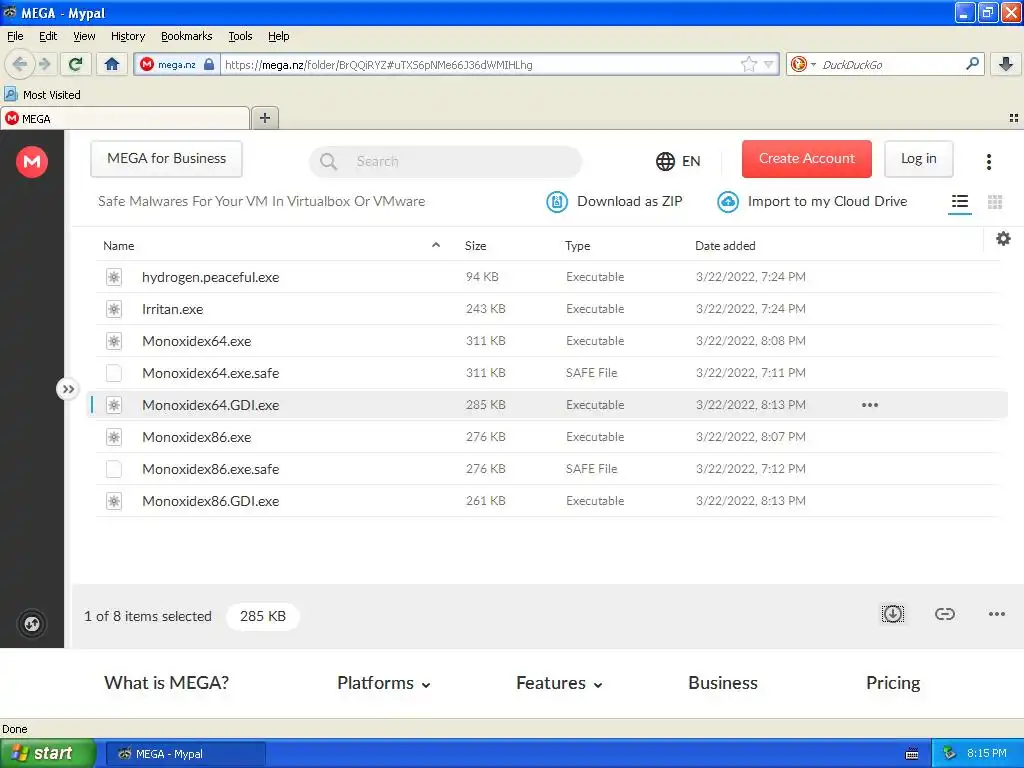The height and width of the screenshot is (768, 1024).
Task: Click the hydrogen.peaceful.exe file icon
Action: [114, 277]
